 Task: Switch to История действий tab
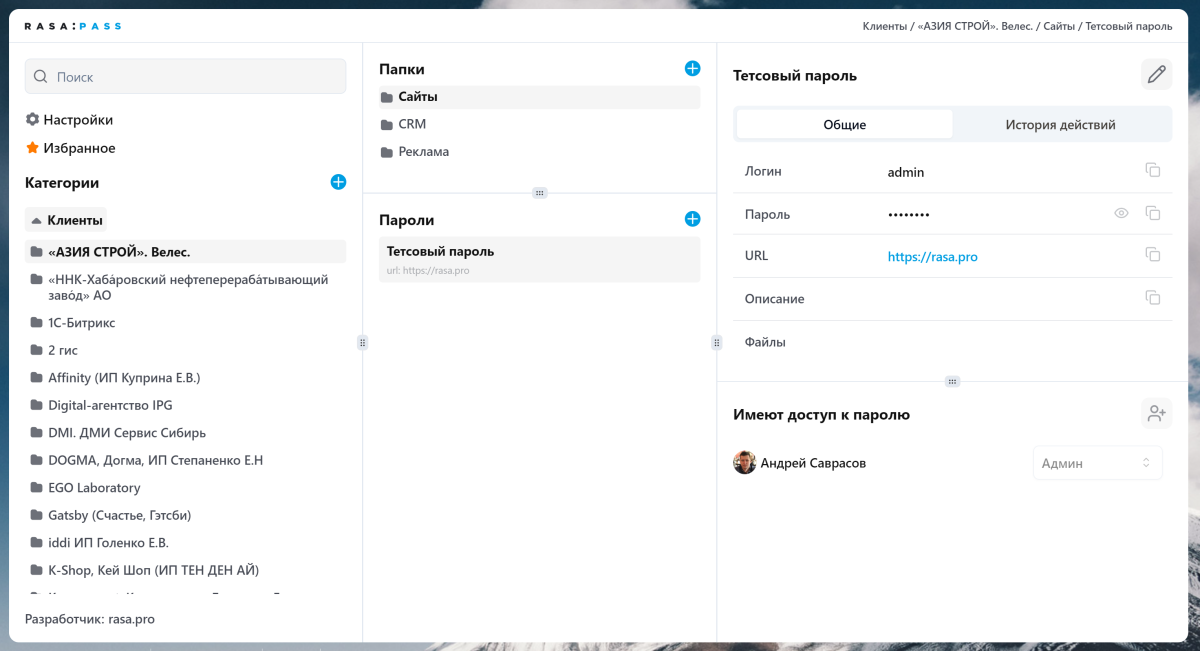[1060, 125]
